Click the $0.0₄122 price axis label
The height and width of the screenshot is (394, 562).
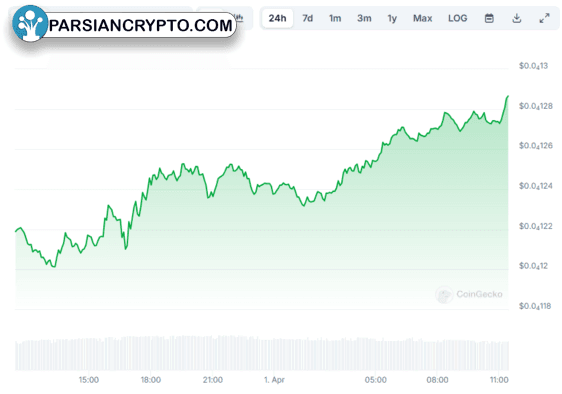[535, 226]
